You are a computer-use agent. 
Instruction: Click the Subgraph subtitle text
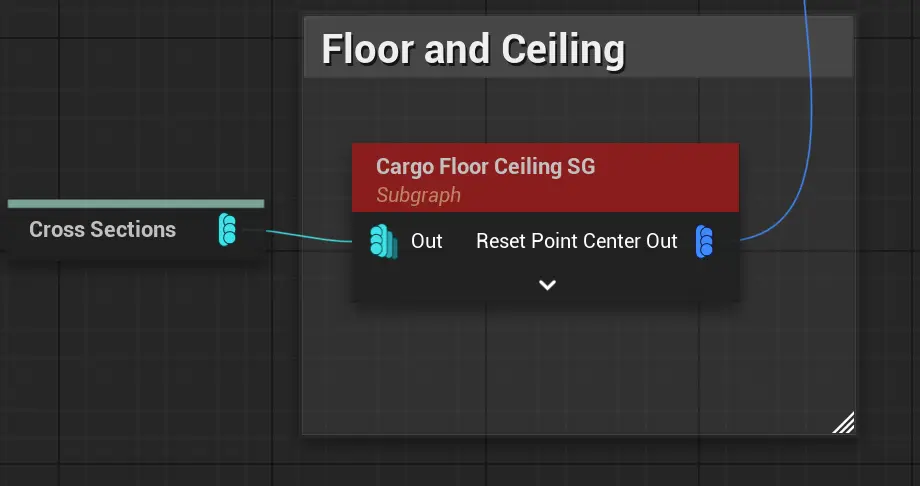(x=418, y=195)
